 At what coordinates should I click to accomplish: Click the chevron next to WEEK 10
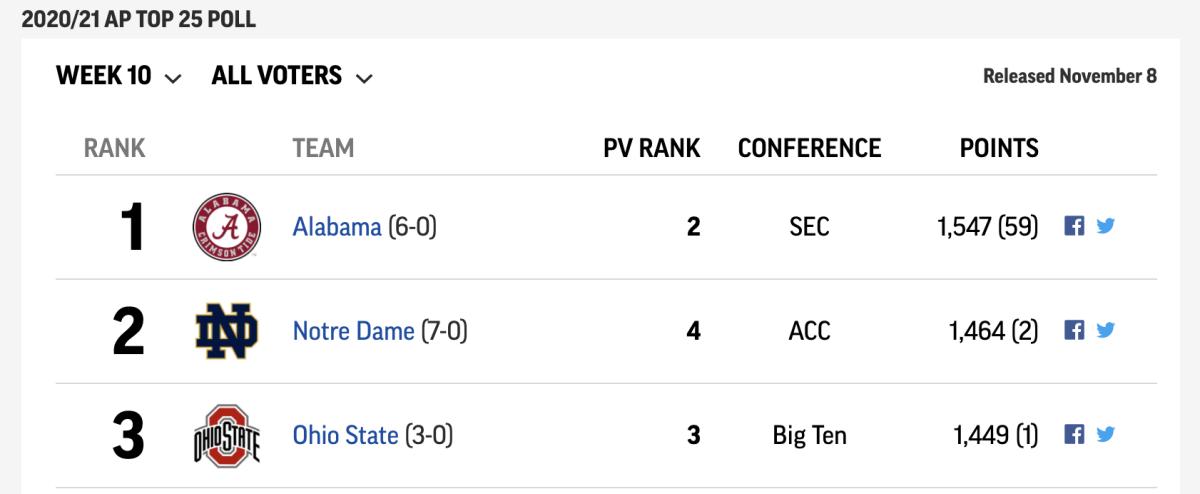pos(172,78)
